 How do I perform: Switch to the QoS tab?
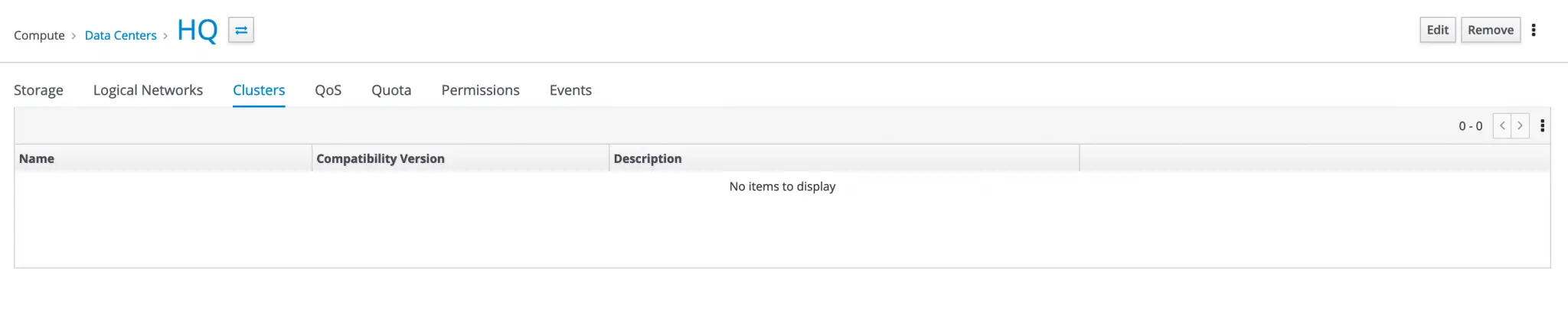328,90
